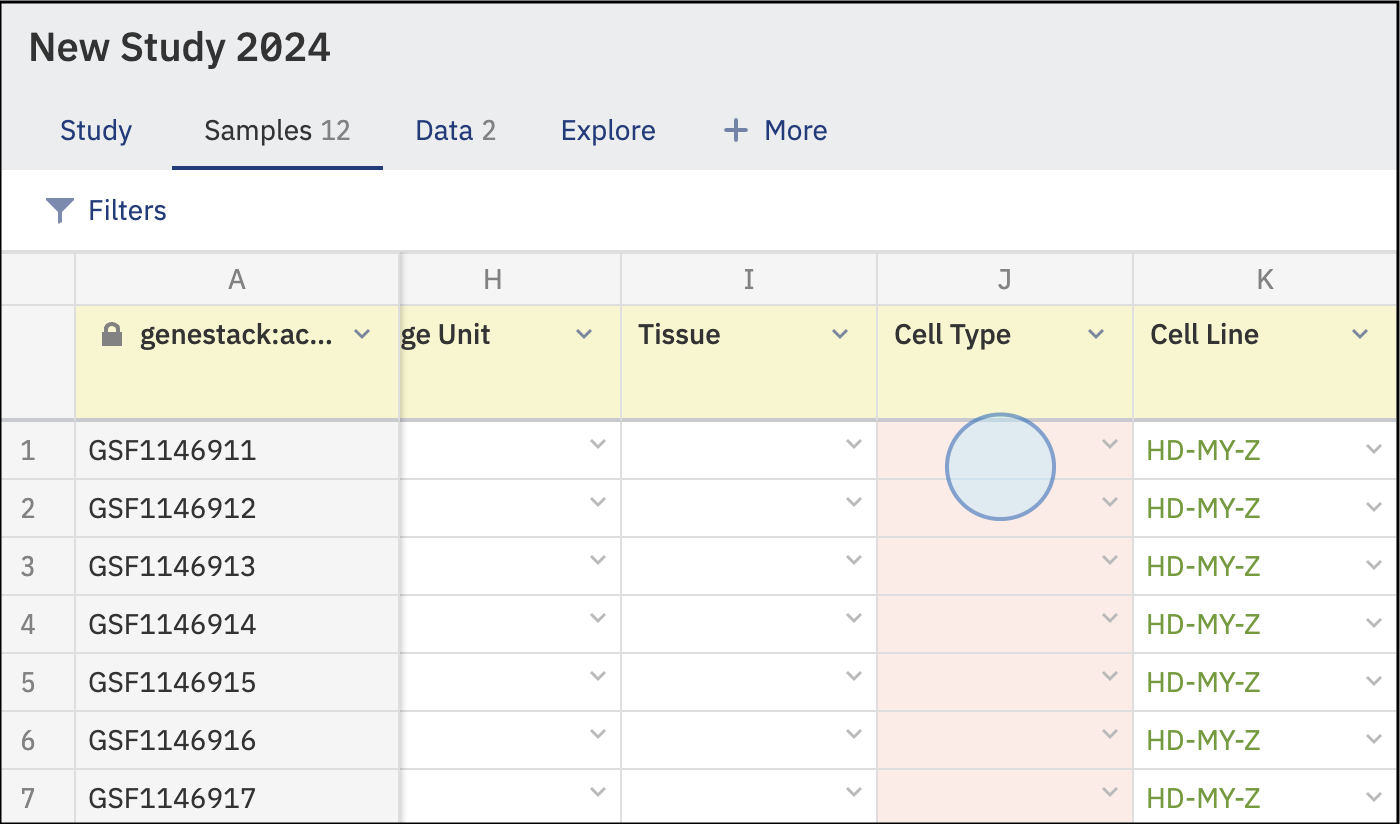Click HD-MY-Z in GSF1146916 row
1400x824 pixels.
tap(1204, 740)
